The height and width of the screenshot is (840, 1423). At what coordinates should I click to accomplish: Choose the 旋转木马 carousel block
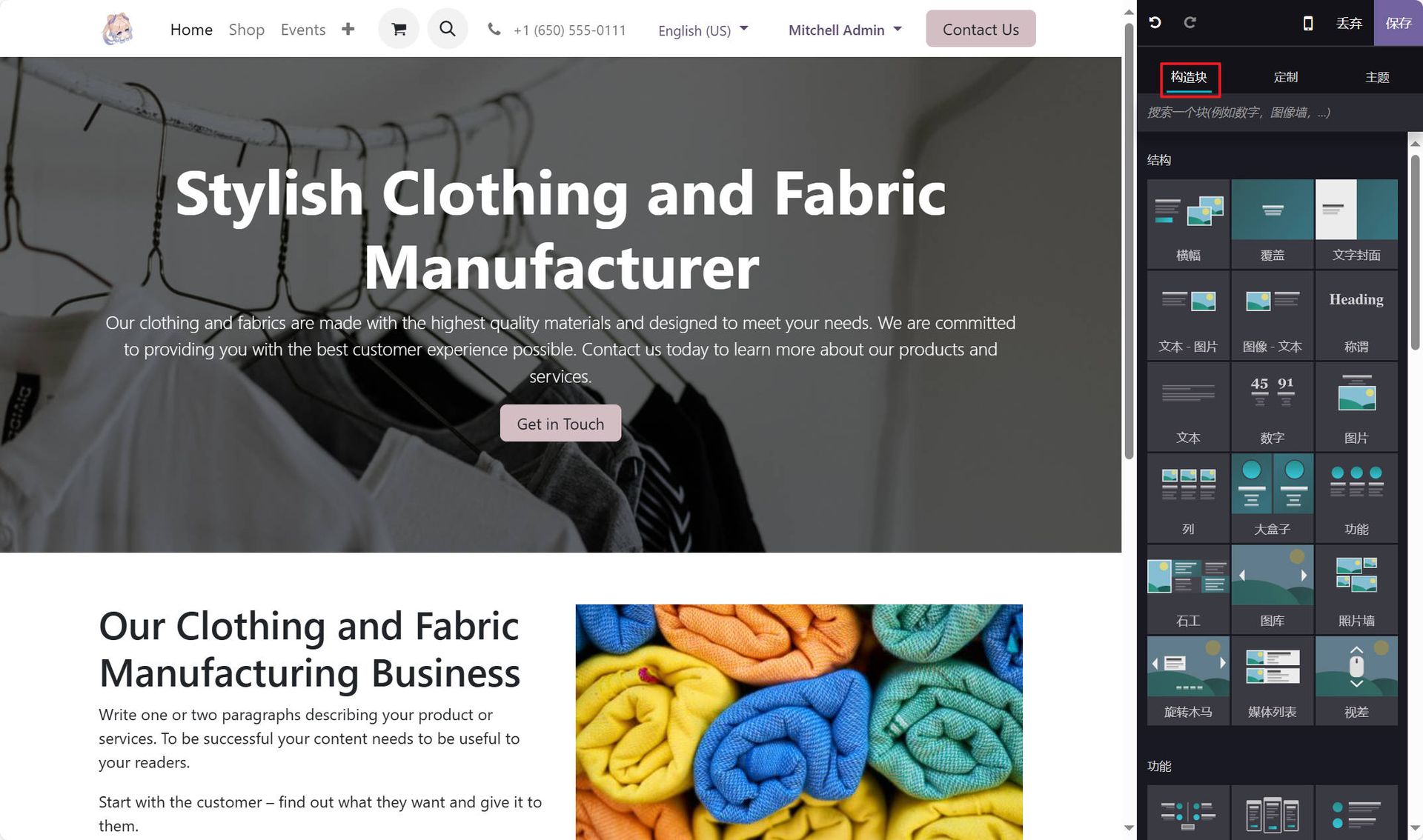(x=1188, y=680)
